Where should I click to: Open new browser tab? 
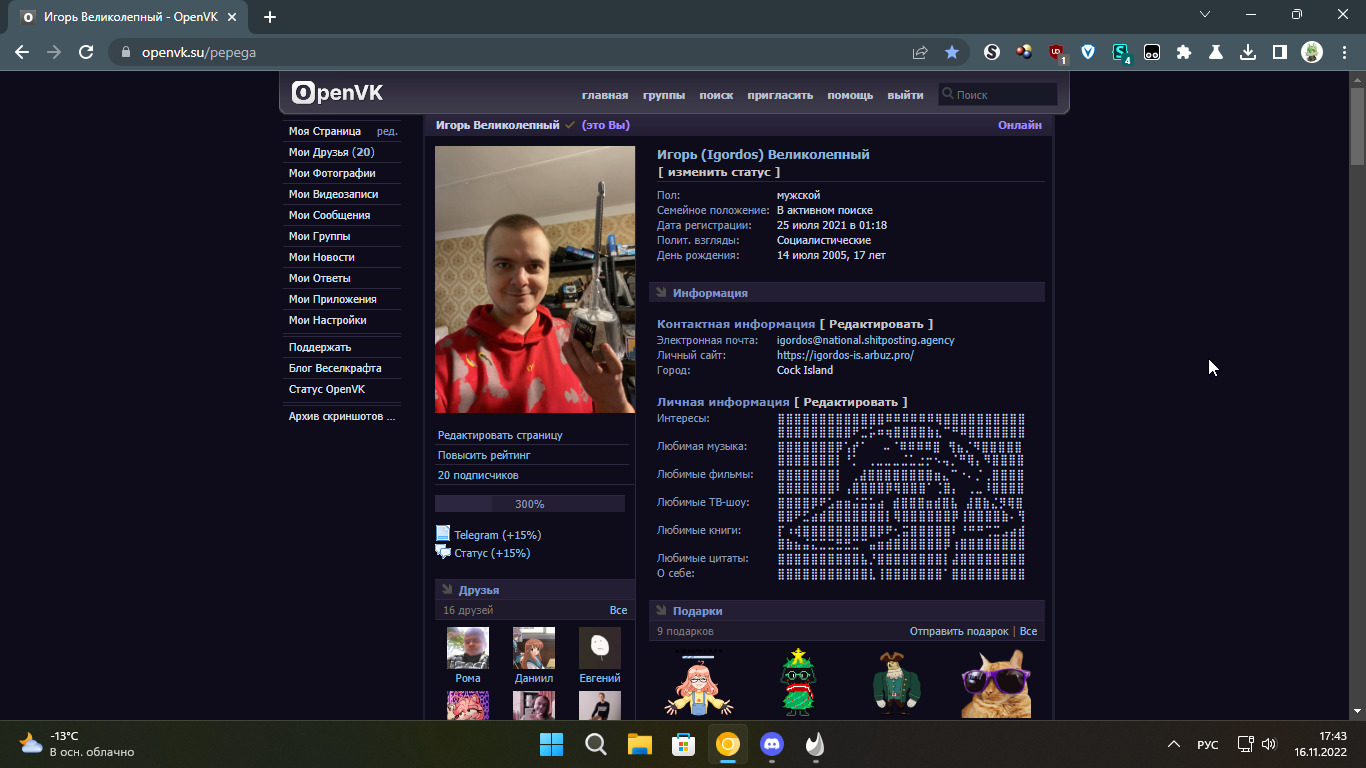tap(270, 17)
